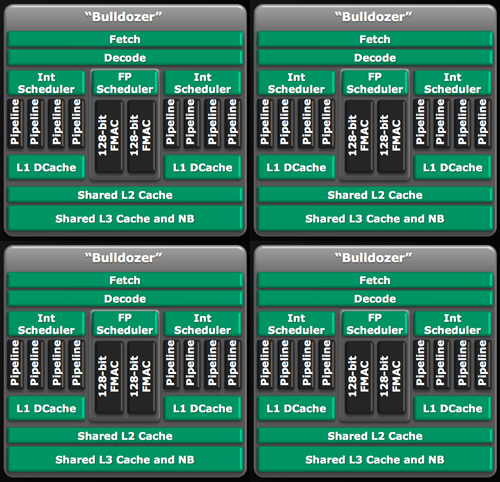Click FP Scheduler in upper-left module

[125, 83]
